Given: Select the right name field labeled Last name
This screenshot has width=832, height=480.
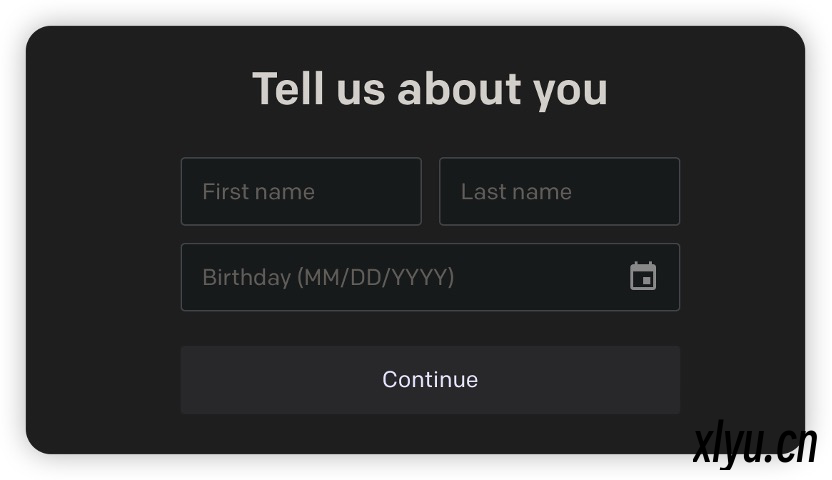Looking at the screenshot, I should (x=559, y=191).
